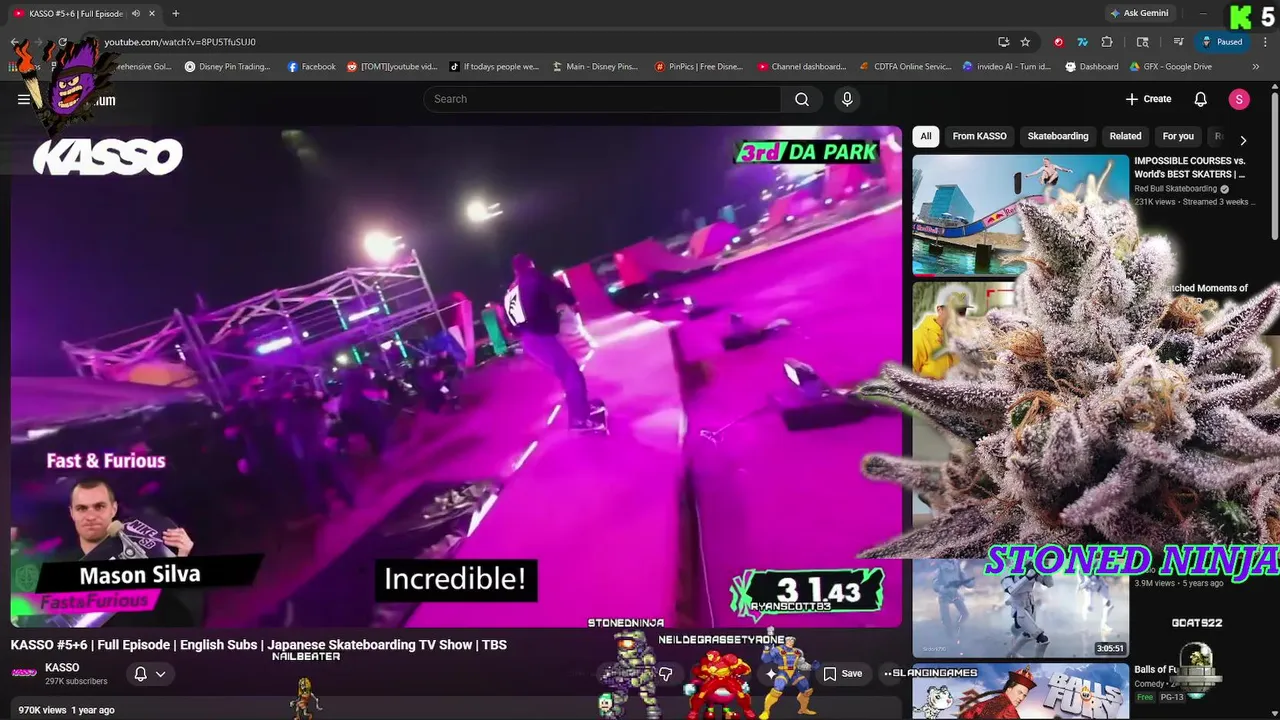Open the Chrome three-dot menu
This screenshot has height=720, width=1280.
point(1265,42)
